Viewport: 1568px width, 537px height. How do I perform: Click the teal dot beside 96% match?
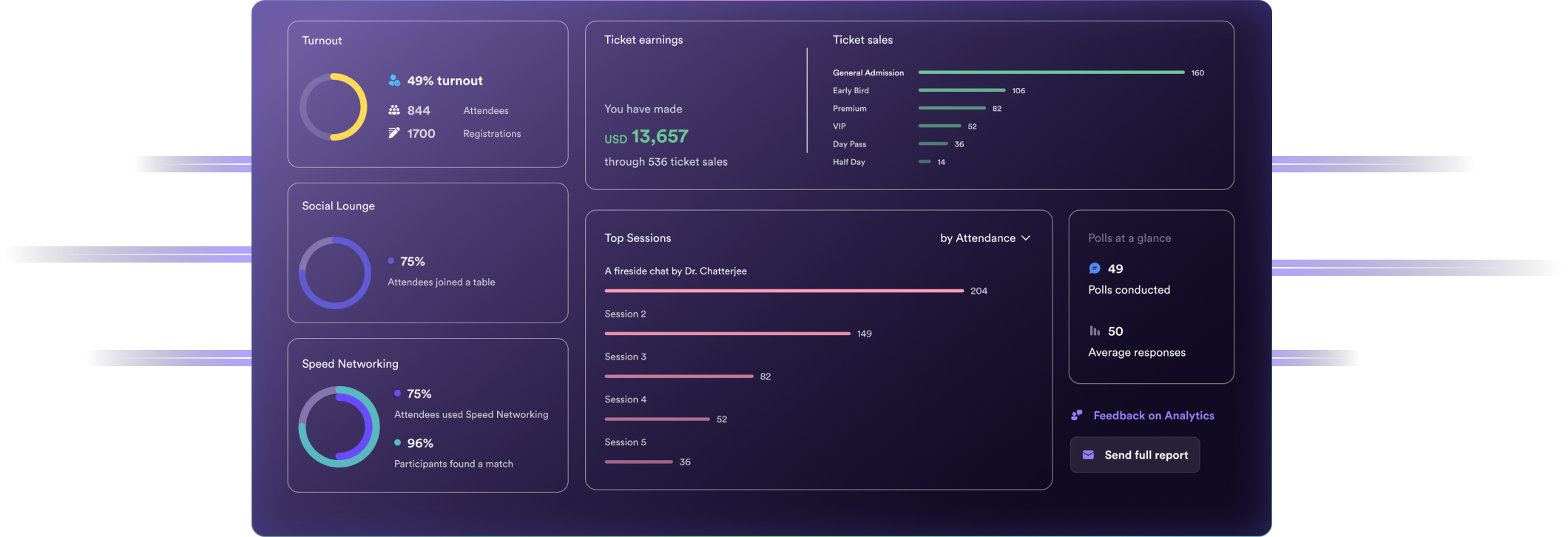click(398, 442)
